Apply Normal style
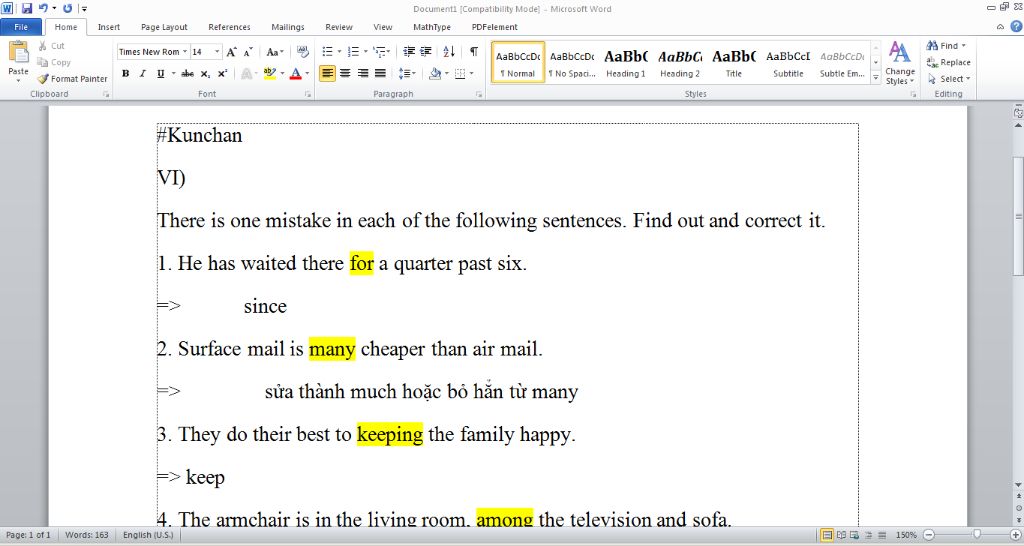The height and width of the screenshot is (546, 1024). 518,63
